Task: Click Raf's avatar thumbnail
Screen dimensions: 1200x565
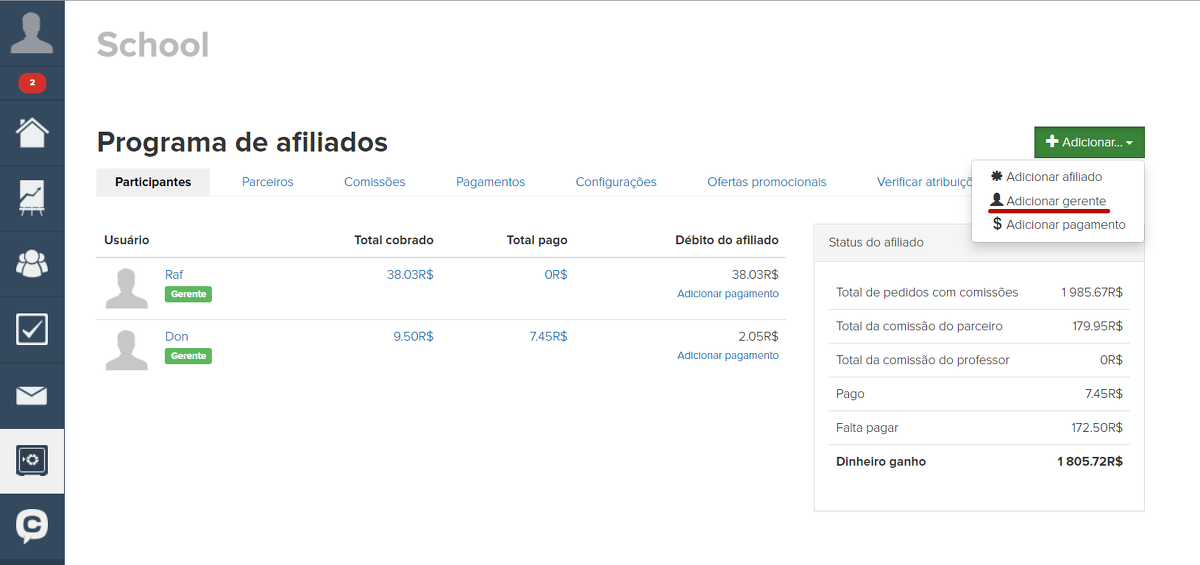Action: click(127, 287)
